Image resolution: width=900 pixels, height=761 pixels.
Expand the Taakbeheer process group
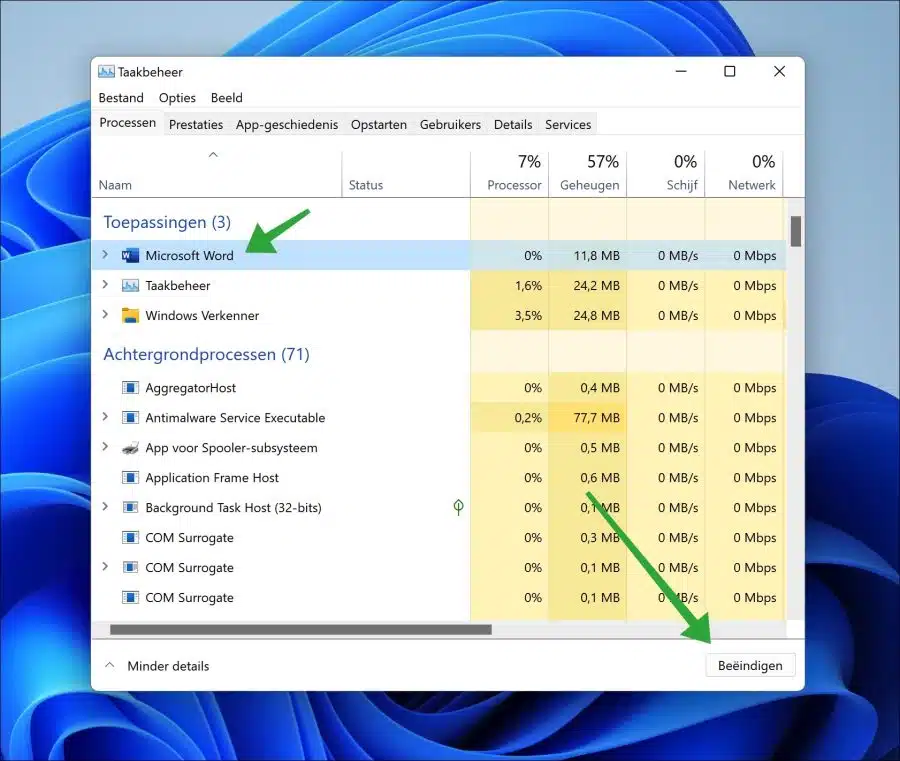coord(105,284)
